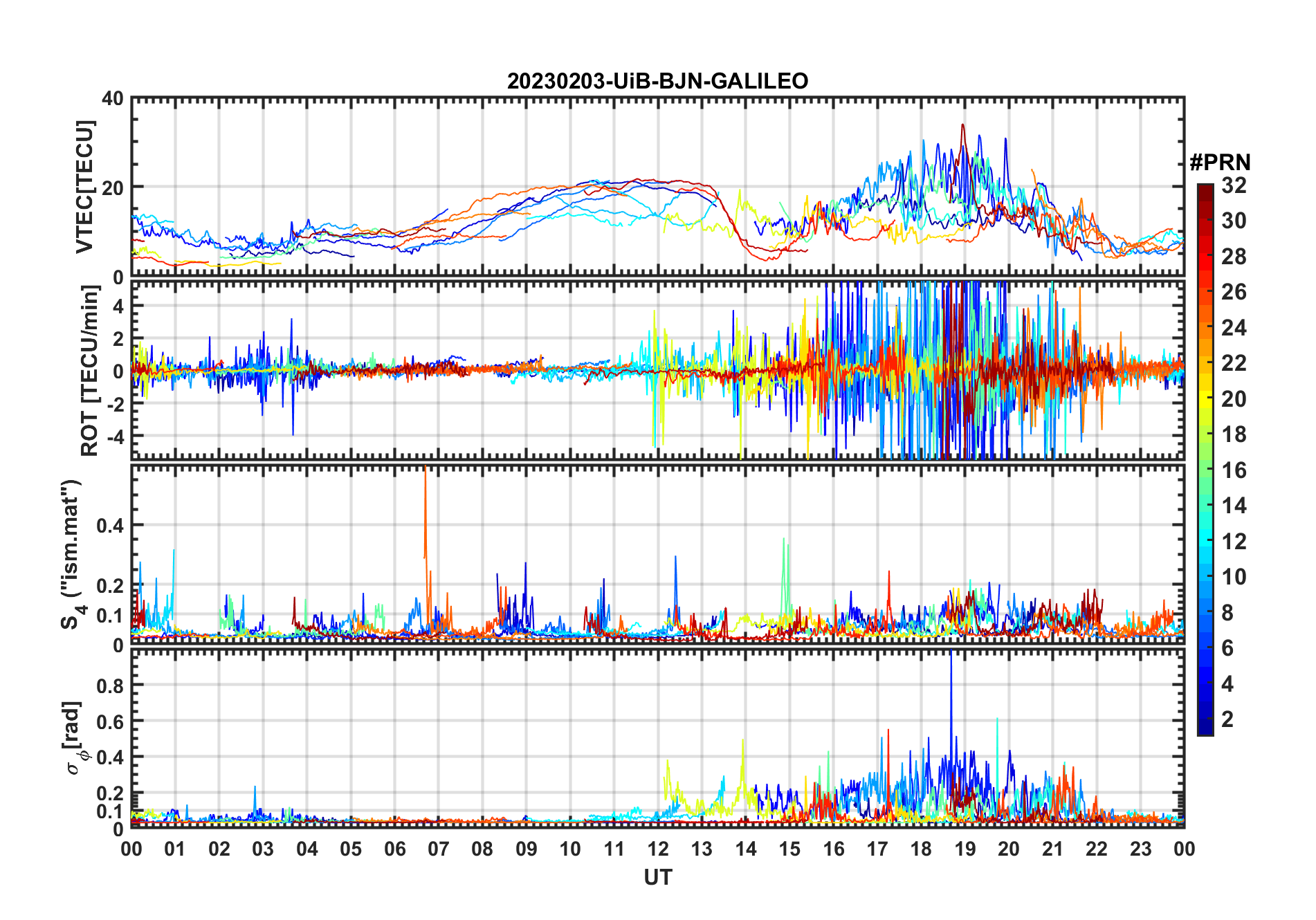
Task: Click the "28" colorbar tick label
Action: coord(1234,257)
